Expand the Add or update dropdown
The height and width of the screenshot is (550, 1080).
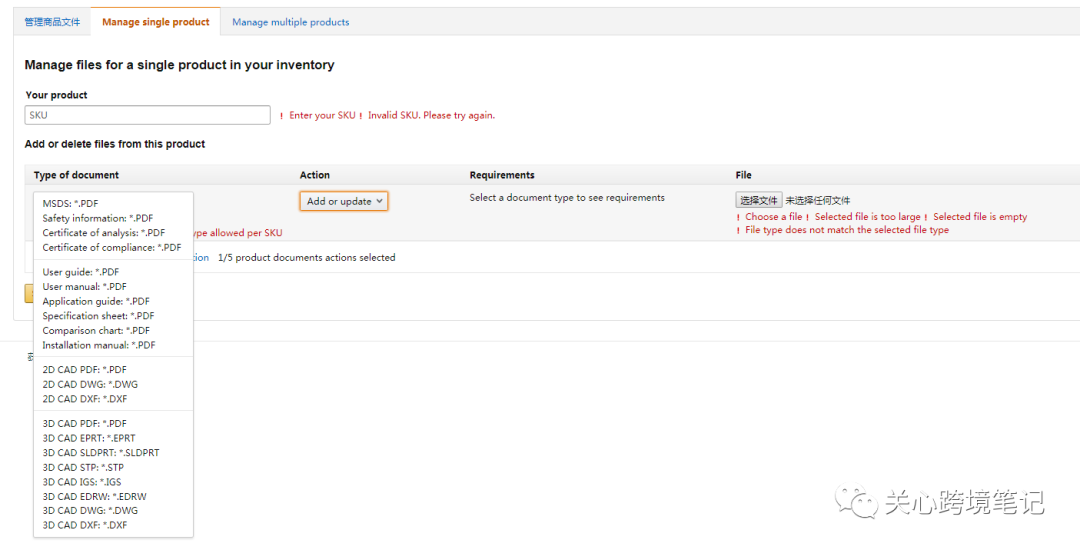tap(344, 201)
